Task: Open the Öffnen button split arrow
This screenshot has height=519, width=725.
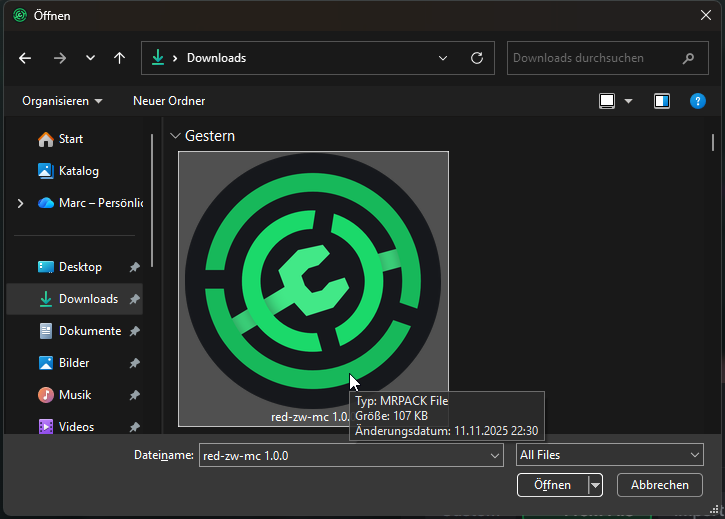Action: tap(596, 485)
